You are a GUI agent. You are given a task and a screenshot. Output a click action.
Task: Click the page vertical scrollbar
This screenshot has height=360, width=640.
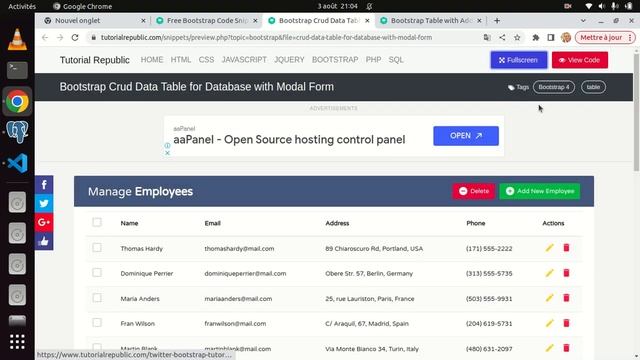pos(636,112)
